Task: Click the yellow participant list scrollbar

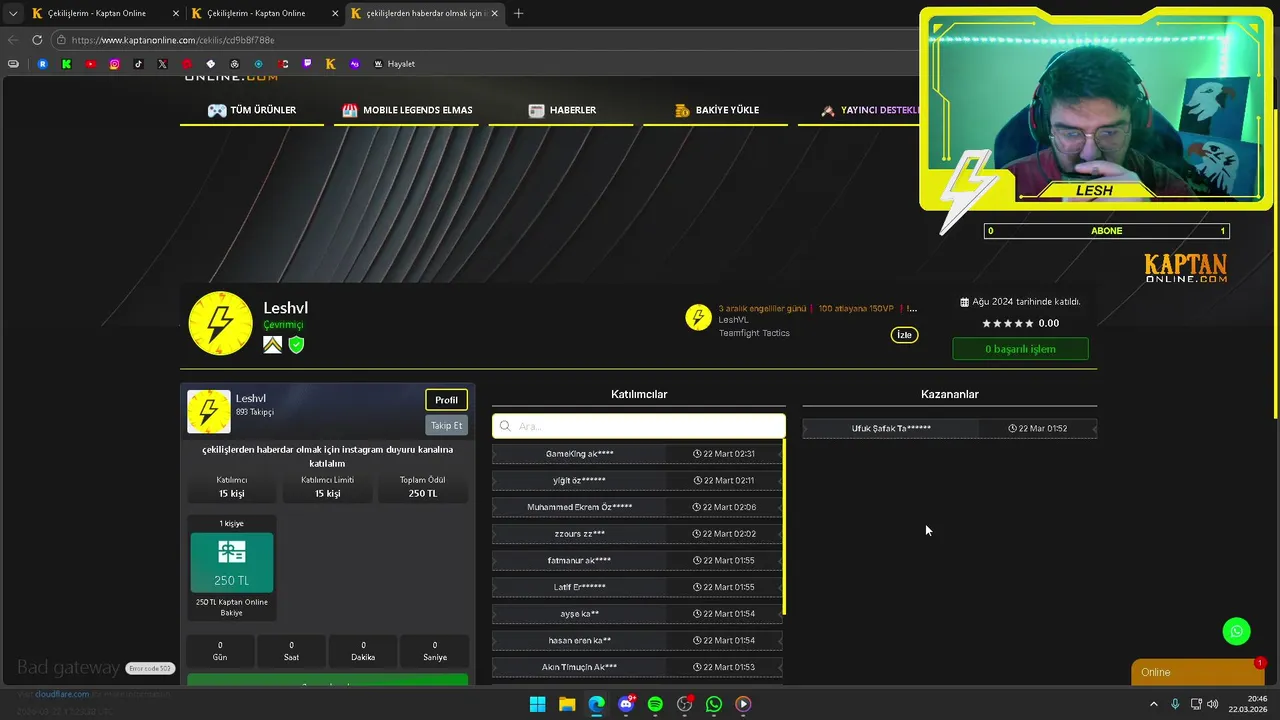Action: pos(785,527)
